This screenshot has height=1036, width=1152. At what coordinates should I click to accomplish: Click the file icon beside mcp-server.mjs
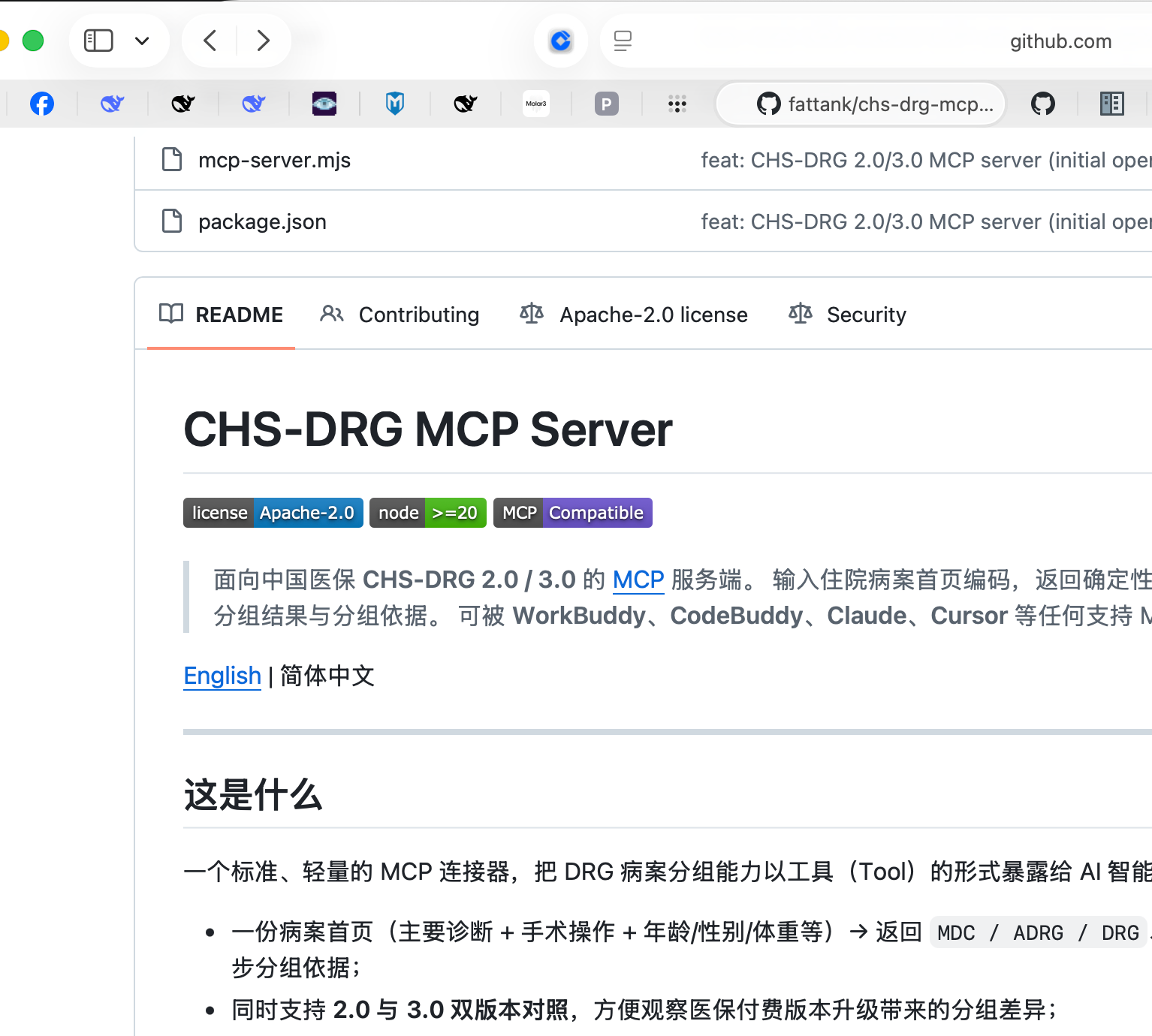[172, 159]
